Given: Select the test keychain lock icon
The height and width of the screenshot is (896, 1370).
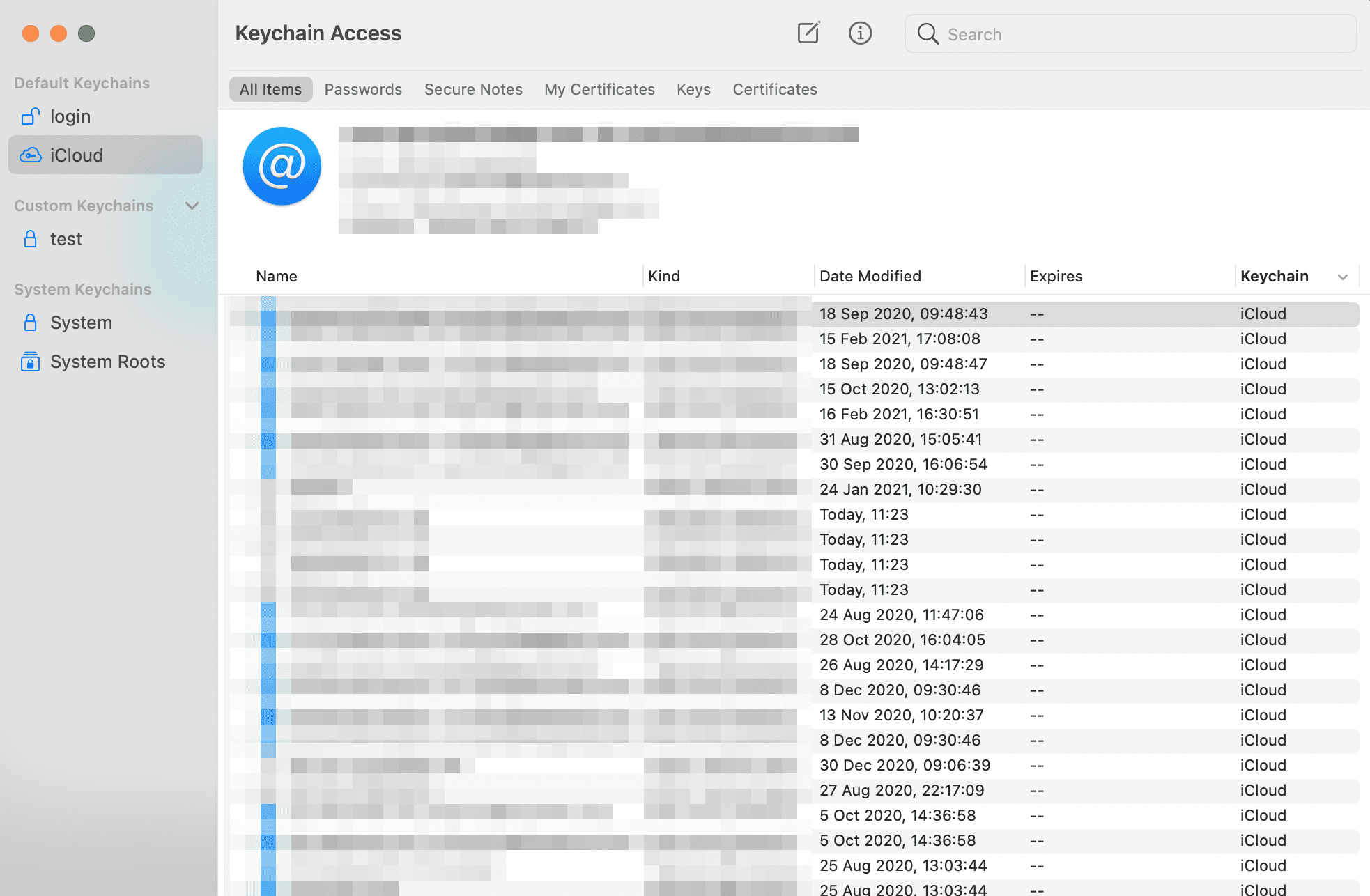Looking at the screenshot, I should pos(30,239).
